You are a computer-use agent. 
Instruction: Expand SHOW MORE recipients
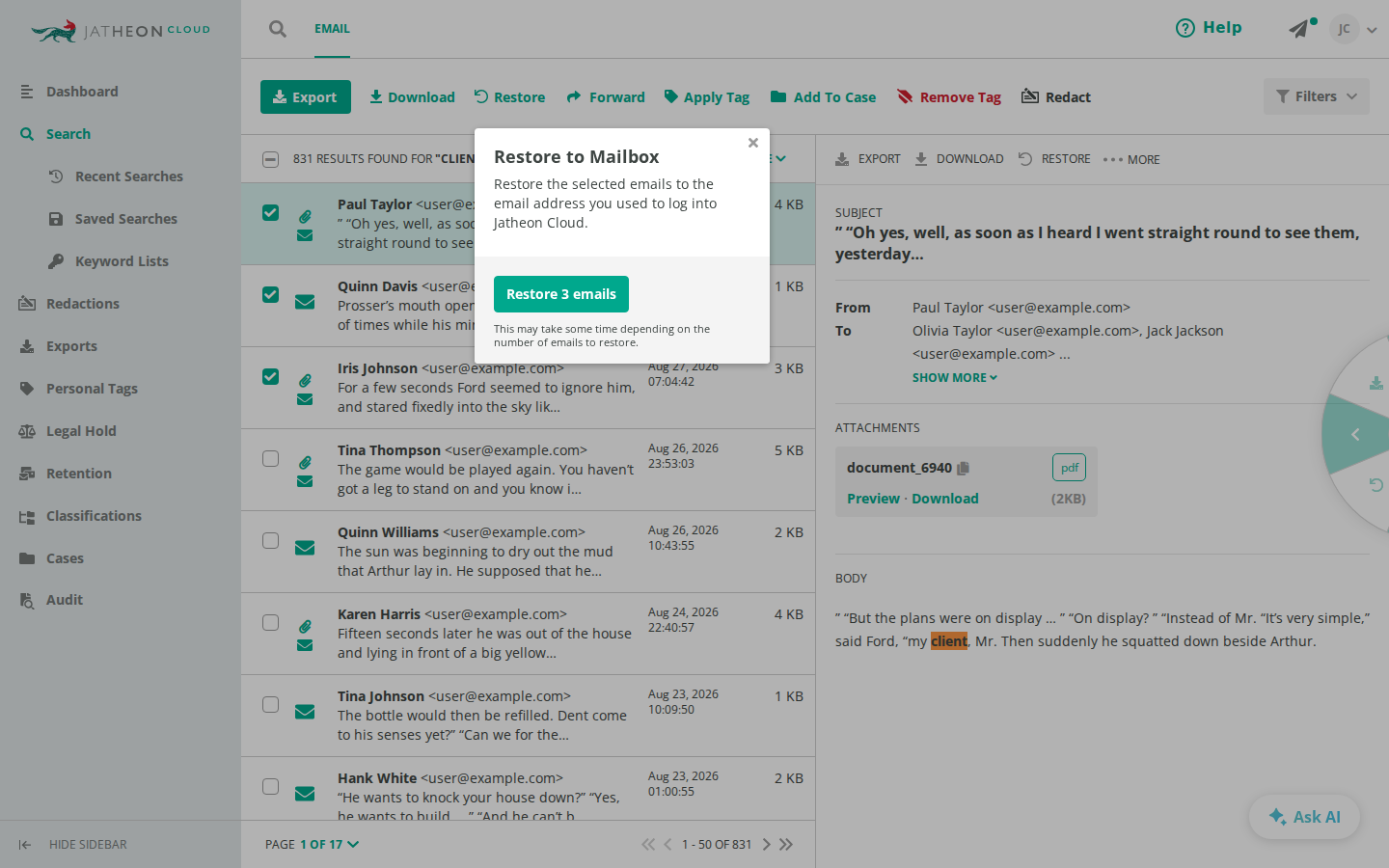point(955,378)
